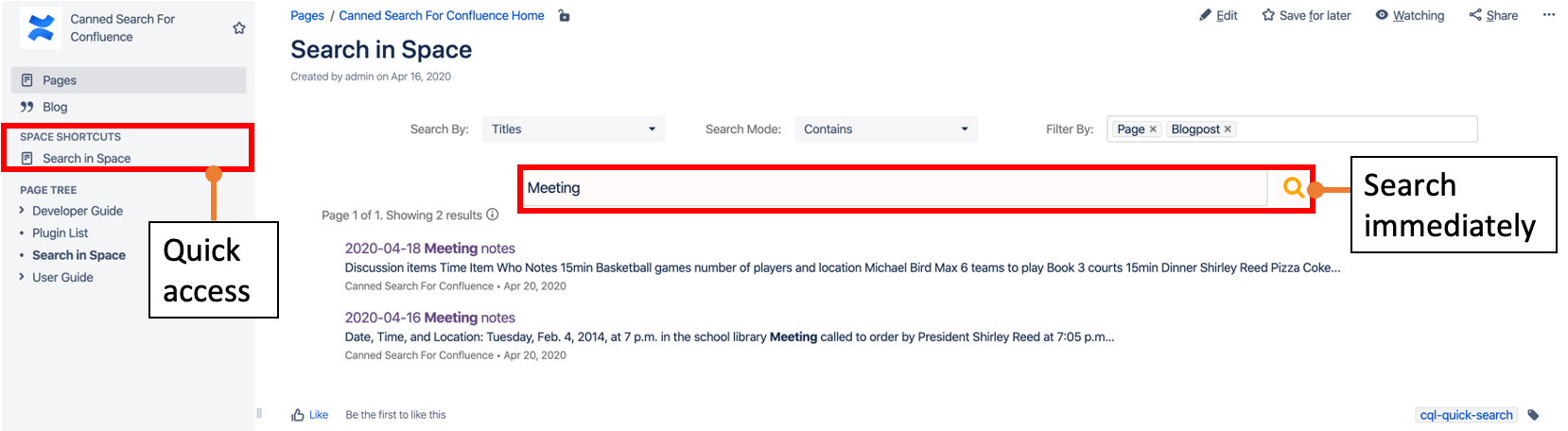
Task: Click the page restrictions unlock icon
Action: pyautogui.click(x=565, y=16)
